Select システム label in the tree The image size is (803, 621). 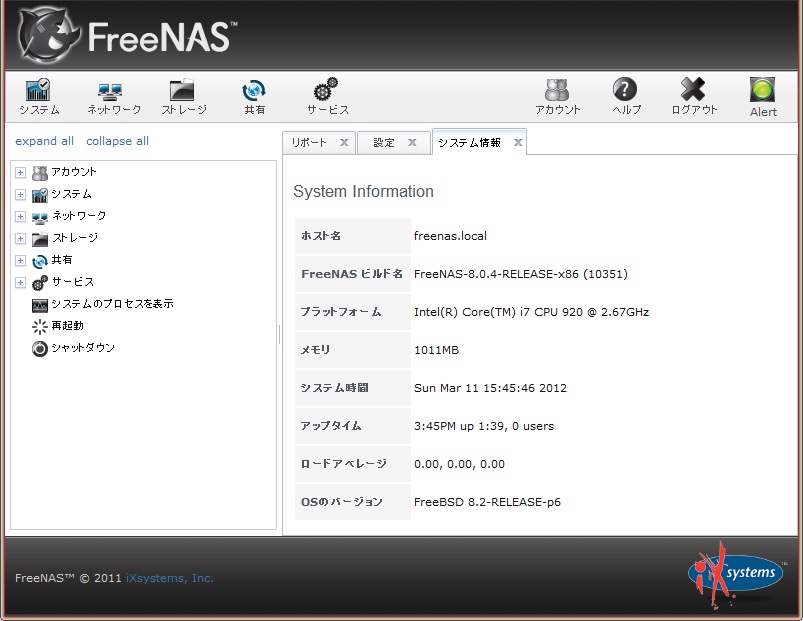(72, 194)
